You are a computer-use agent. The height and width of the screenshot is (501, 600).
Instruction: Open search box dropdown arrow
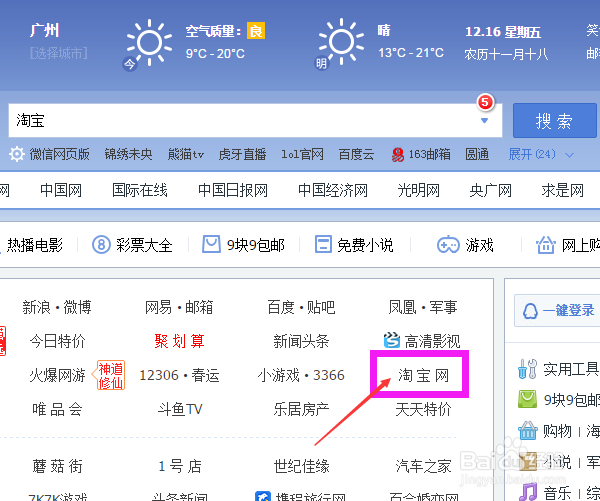pyautogui.click(x=484, y=121)
